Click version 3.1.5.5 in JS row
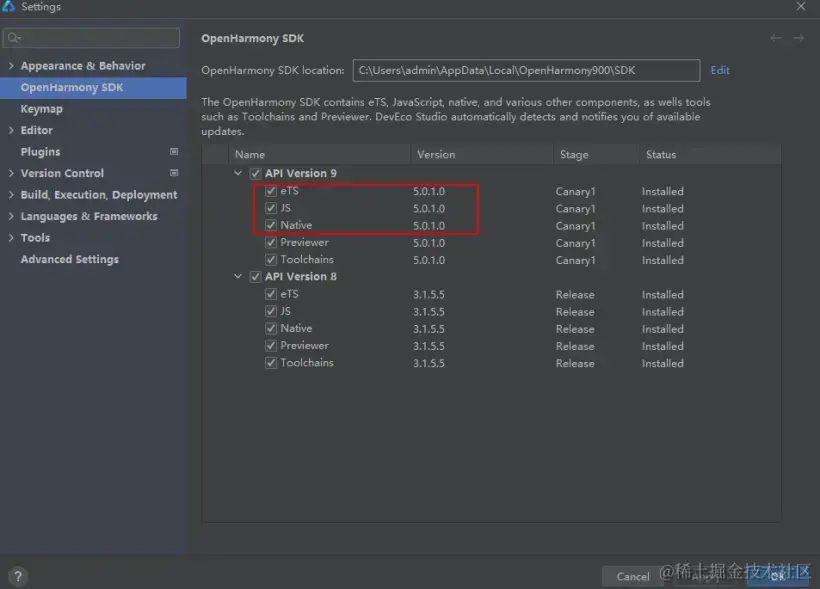820x589 pixels. tap(429, 312)
